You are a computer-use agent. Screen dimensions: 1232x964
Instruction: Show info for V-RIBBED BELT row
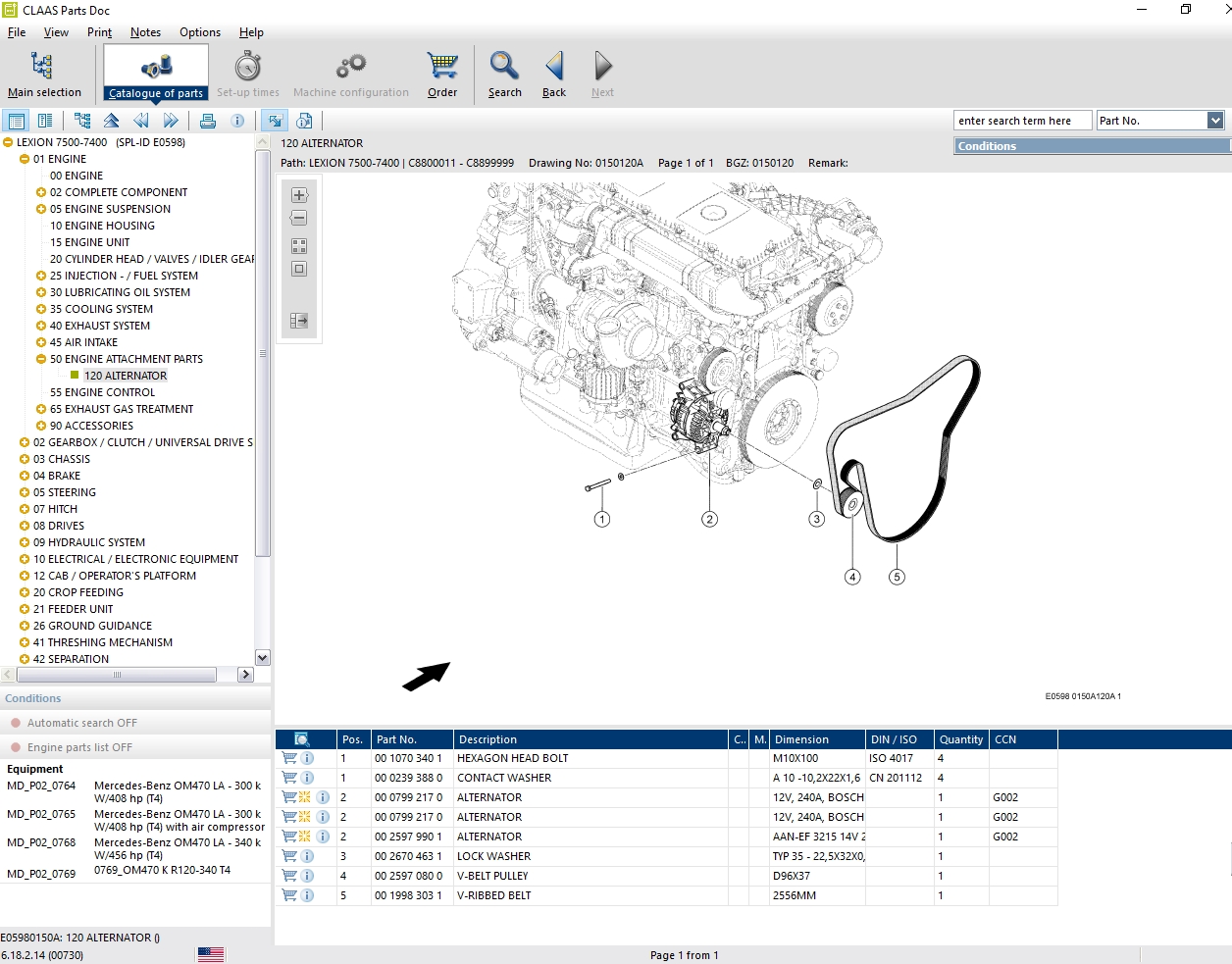(x=307, y=895)
